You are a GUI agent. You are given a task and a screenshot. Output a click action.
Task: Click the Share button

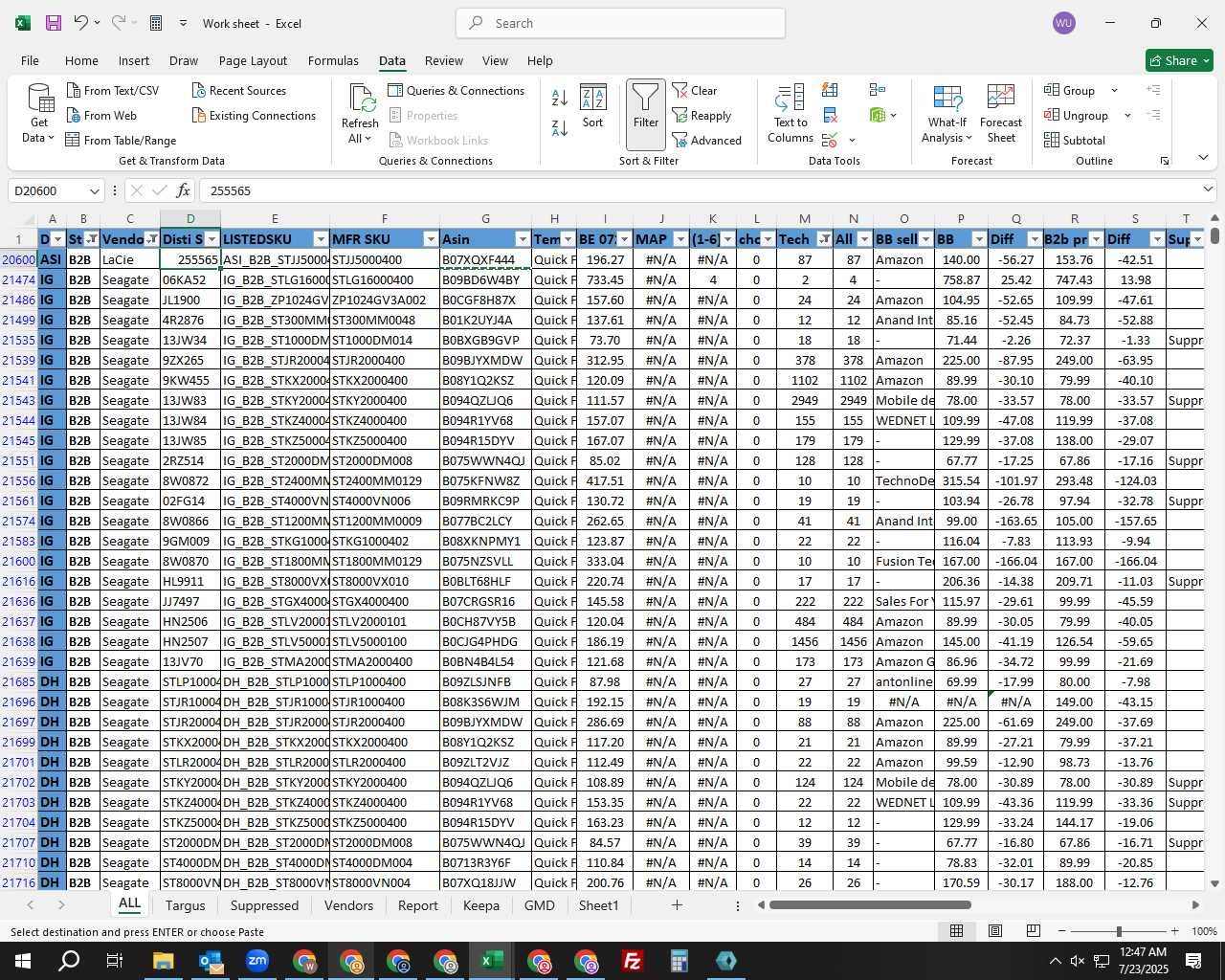point(1179,60)
